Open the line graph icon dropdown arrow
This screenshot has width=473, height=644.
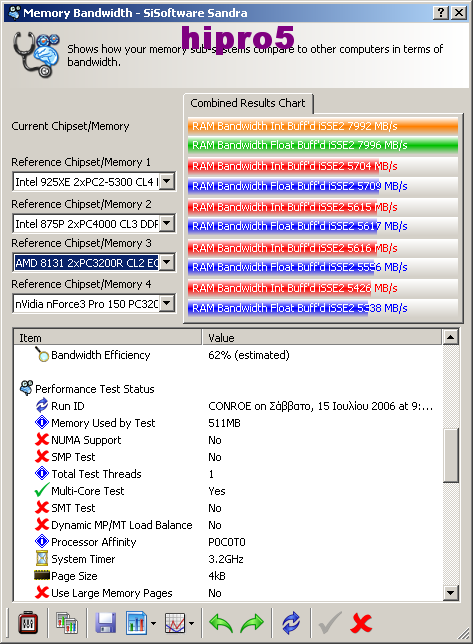click(191, 623)
